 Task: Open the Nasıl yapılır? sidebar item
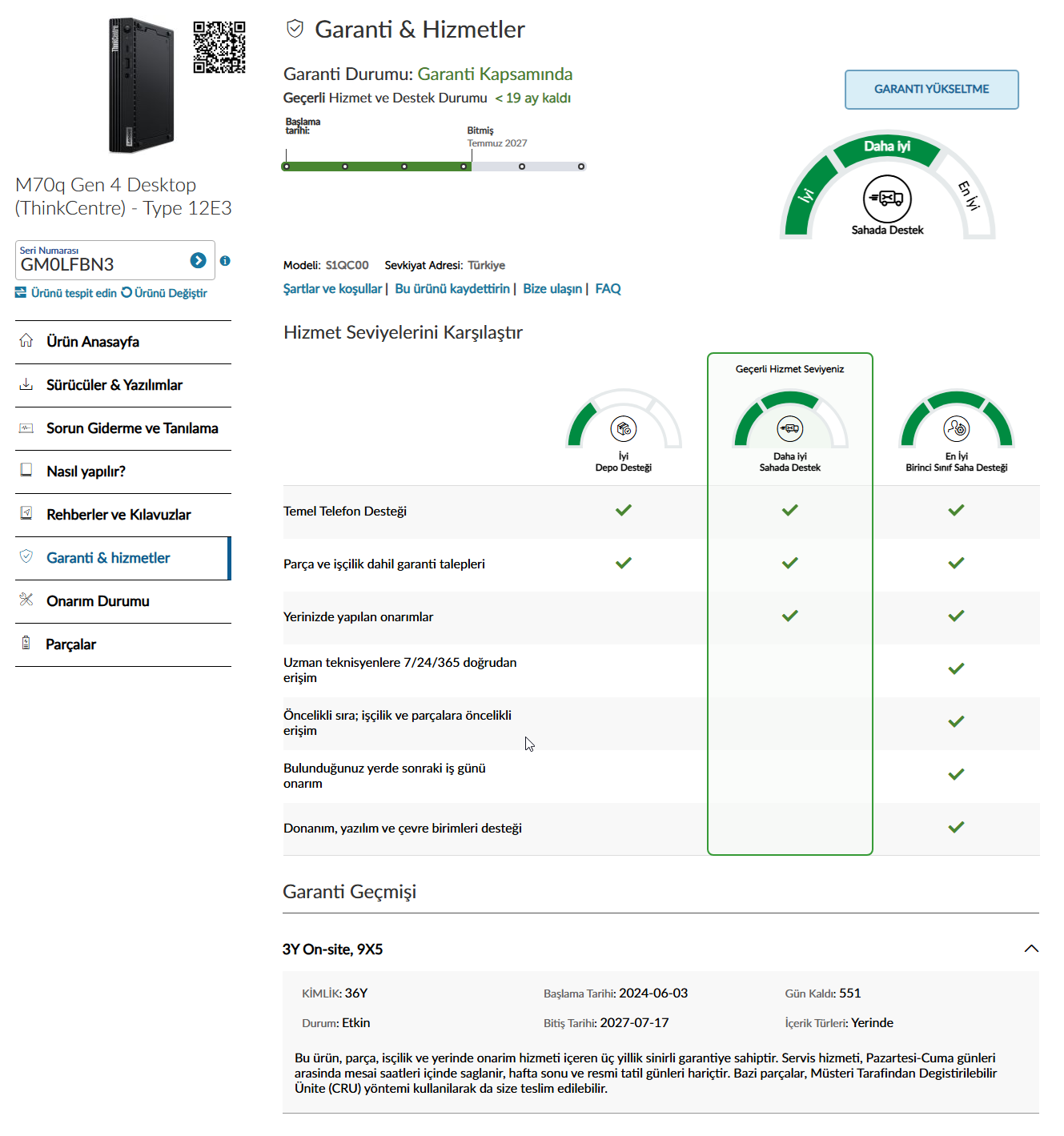[x=123, y=472]
